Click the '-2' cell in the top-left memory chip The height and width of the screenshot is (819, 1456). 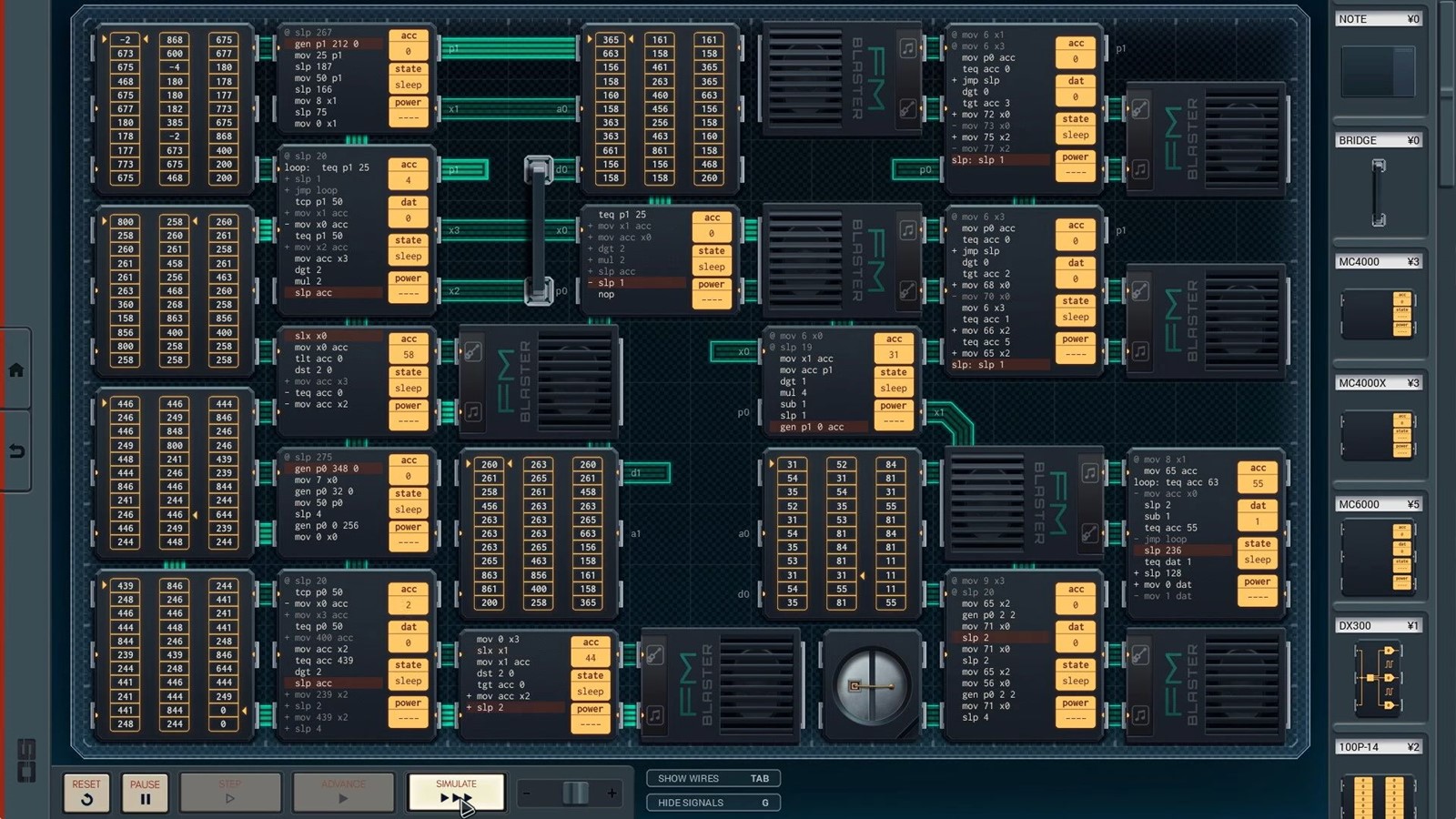pos(126,40)
